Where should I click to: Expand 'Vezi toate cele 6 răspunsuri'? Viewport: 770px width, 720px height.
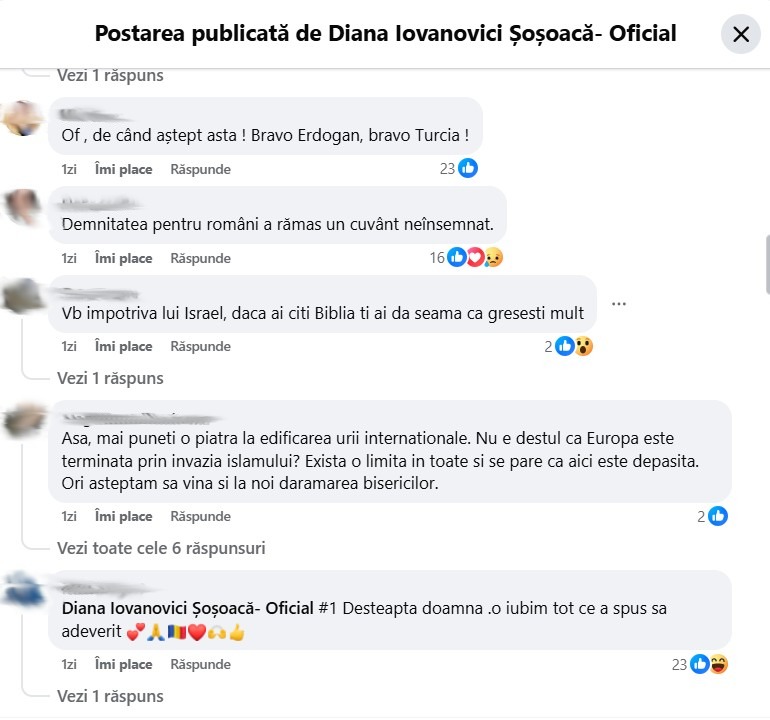[x=161, y=548]
